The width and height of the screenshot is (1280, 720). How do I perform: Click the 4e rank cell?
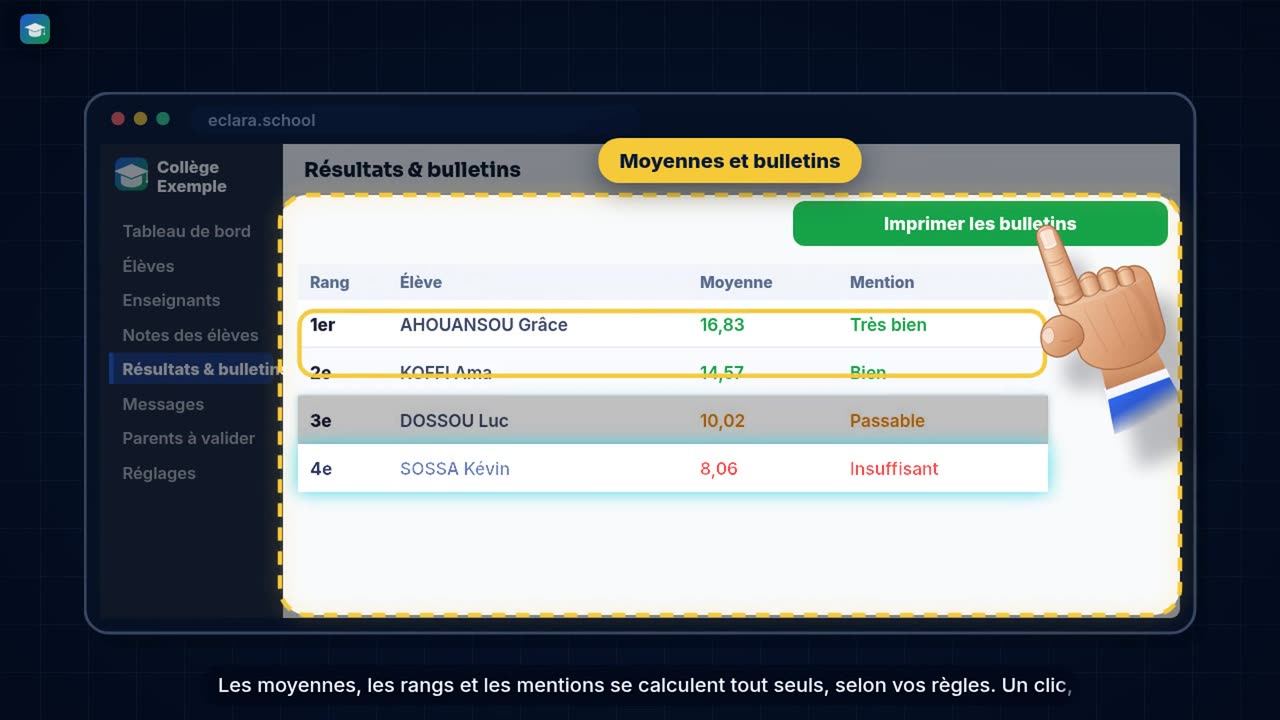click(320, 469)
